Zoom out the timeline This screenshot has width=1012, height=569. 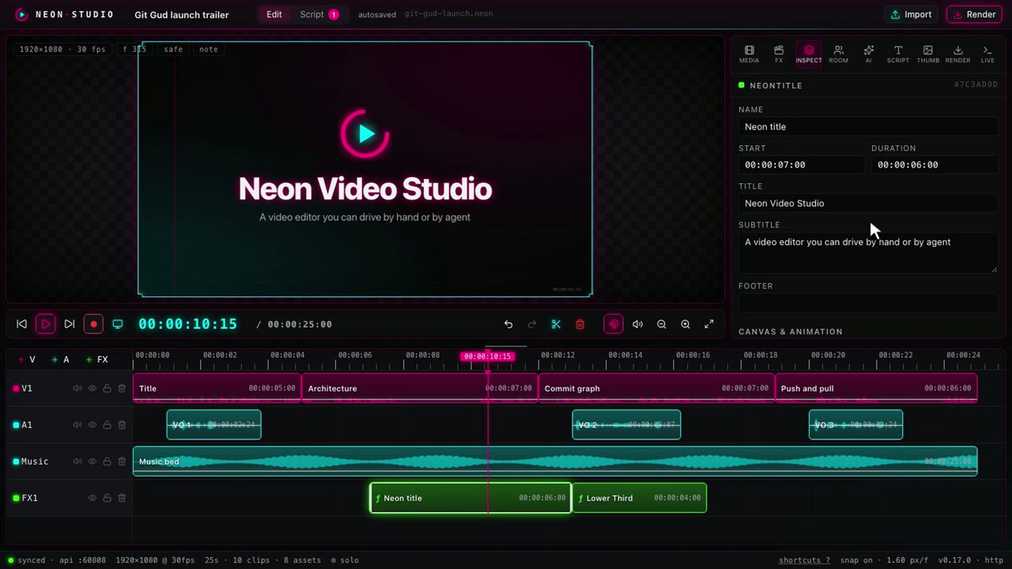[662, 324]
